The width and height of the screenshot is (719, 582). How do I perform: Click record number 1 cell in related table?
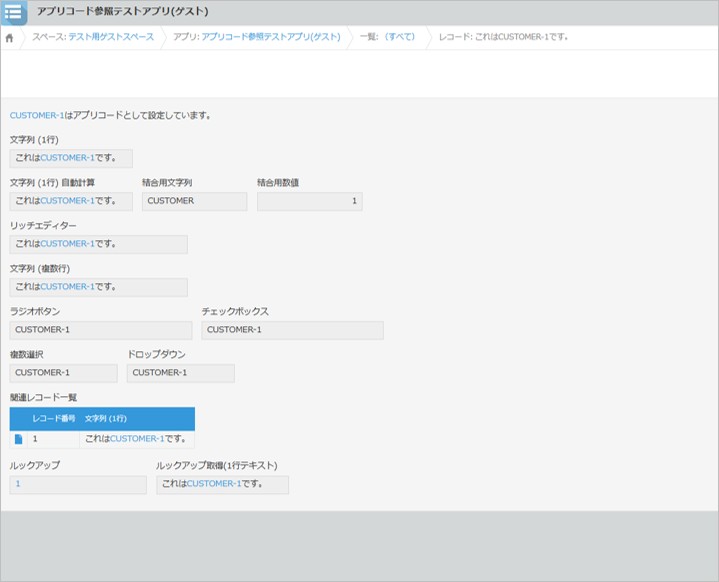pos(53,439)
